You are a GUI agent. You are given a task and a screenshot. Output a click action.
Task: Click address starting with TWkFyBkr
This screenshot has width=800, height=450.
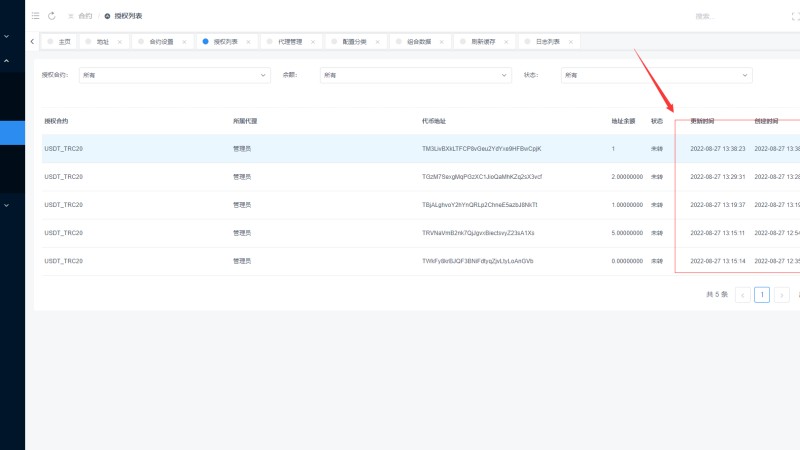click(478, 261)
